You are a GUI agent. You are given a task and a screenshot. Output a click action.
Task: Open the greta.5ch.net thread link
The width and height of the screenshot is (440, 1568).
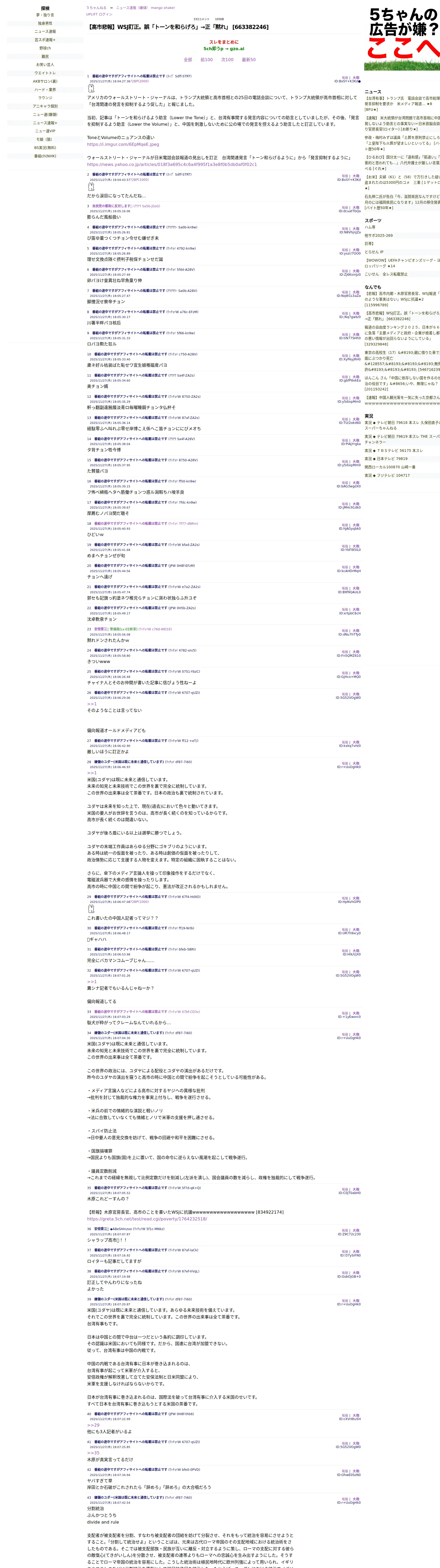click(147, 1219)
